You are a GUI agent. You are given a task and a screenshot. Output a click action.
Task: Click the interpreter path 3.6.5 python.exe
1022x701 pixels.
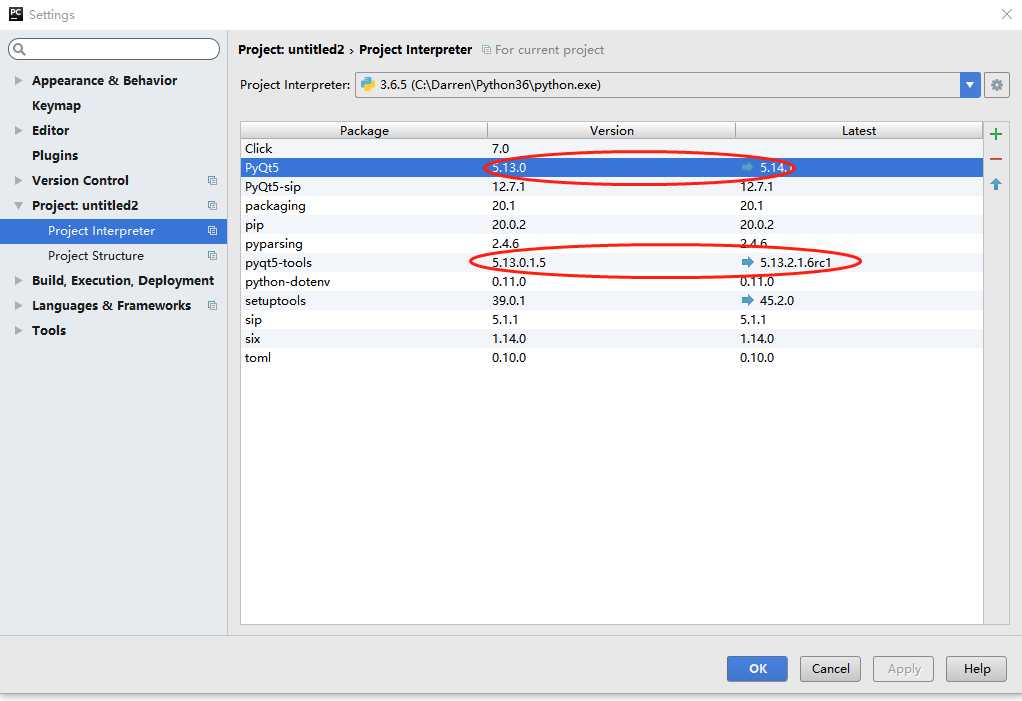tap(490, 85)
